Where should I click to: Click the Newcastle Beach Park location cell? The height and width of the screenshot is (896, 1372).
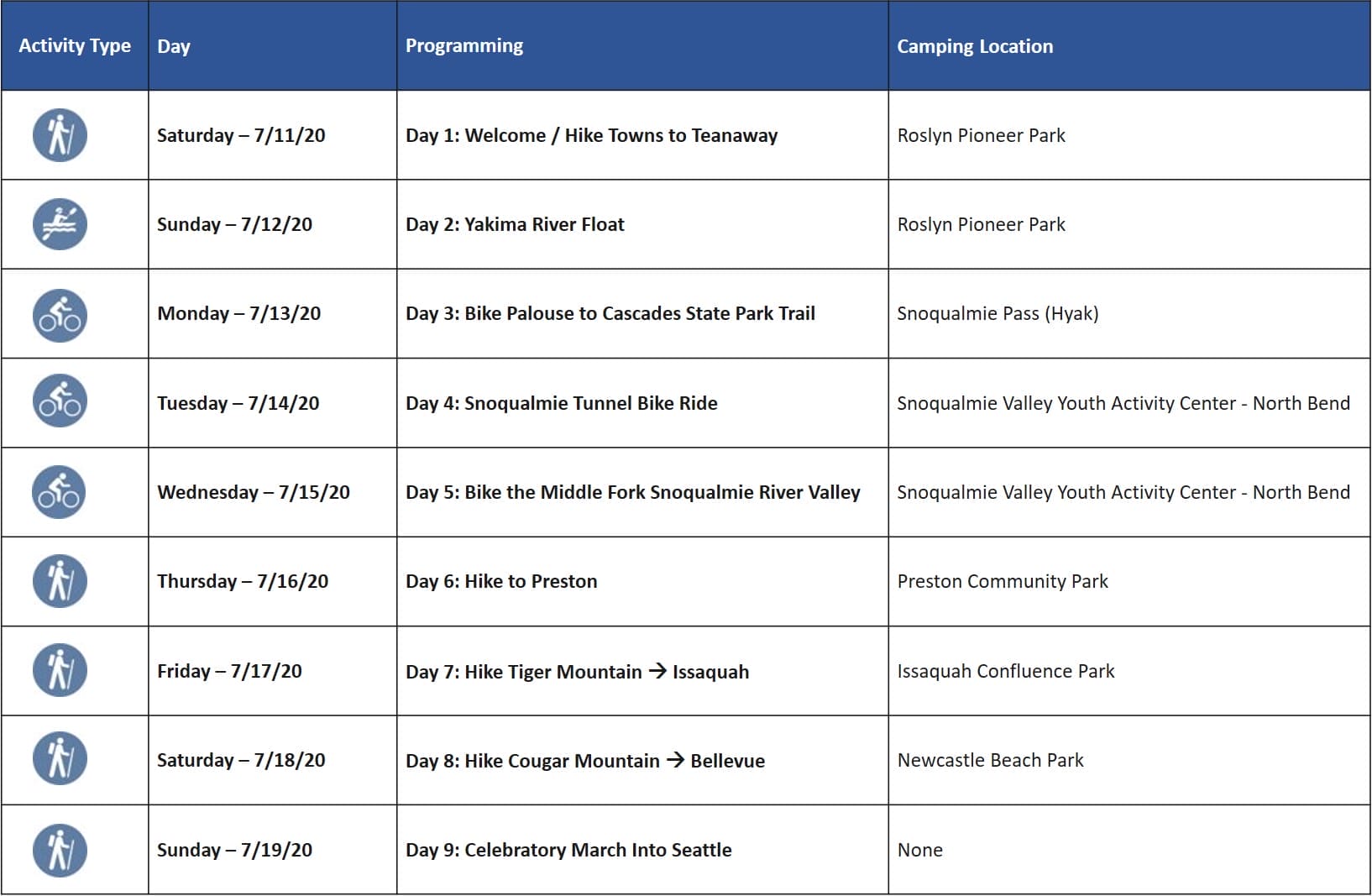pyautogui.click(x=990, y=760)
